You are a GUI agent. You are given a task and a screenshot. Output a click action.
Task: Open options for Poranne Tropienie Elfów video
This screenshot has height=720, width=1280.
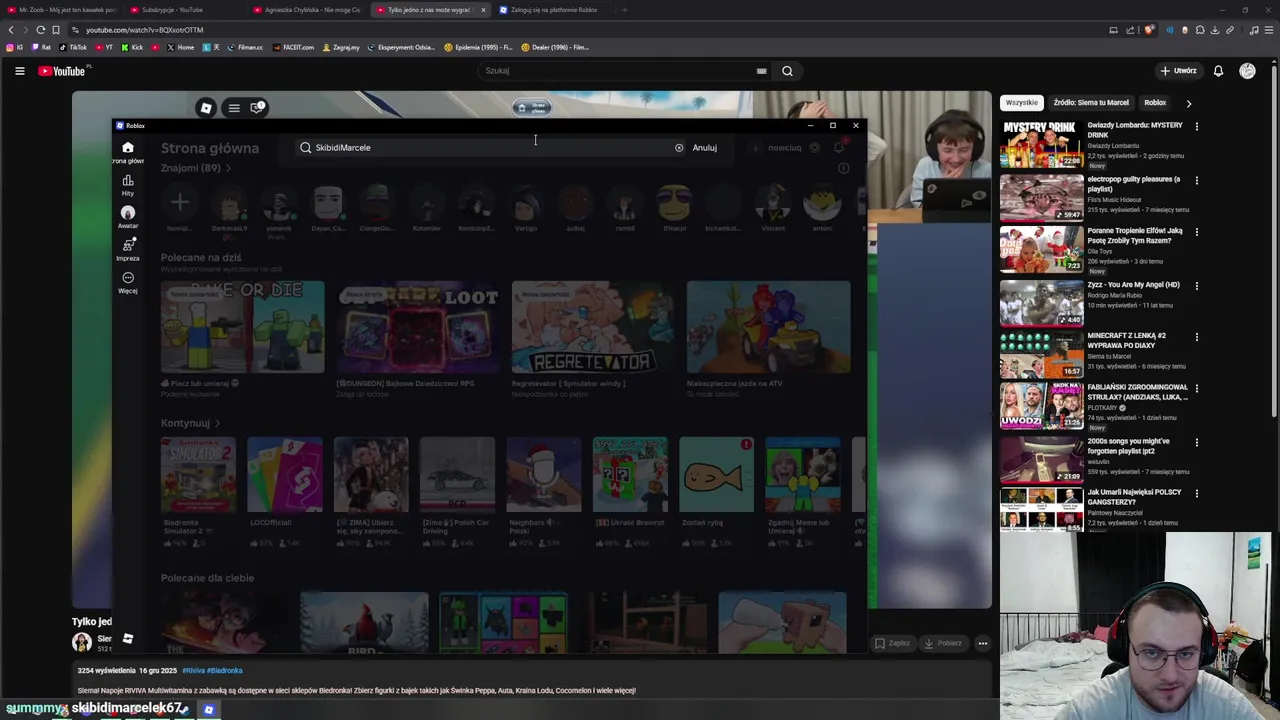1196,232
